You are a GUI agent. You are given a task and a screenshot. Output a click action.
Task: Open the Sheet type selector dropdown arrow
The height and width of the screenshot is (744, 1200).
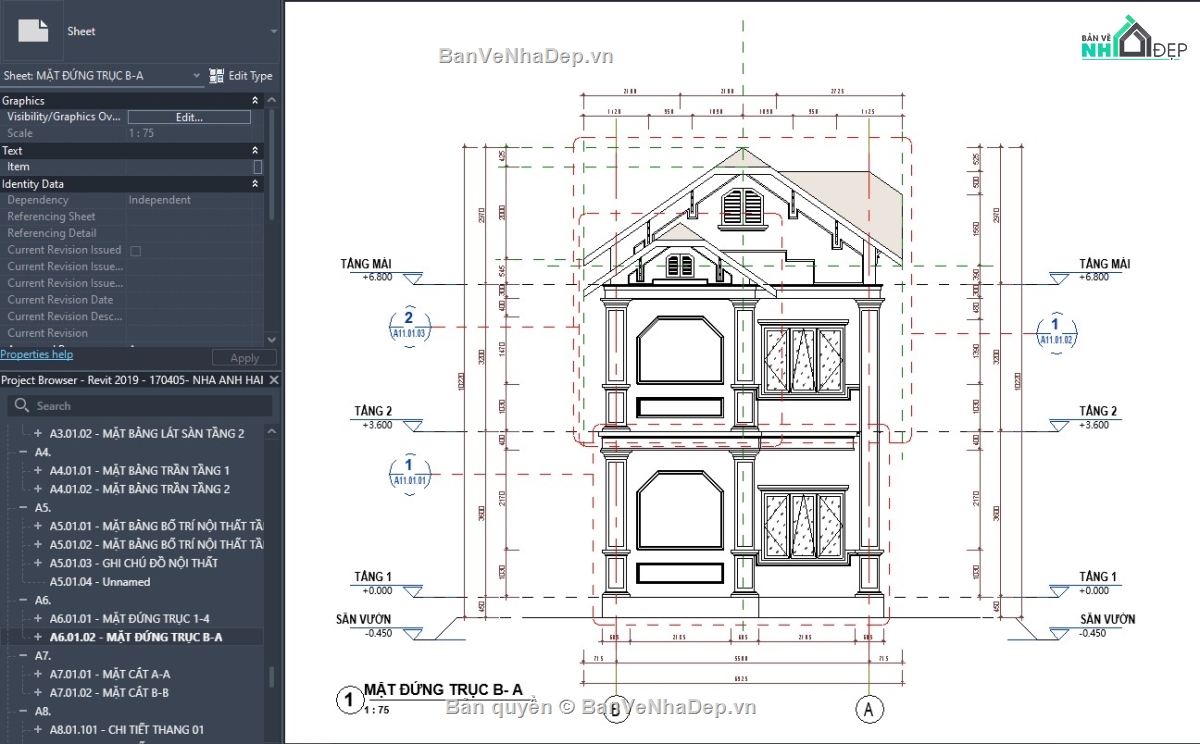[x=274, y=31]
